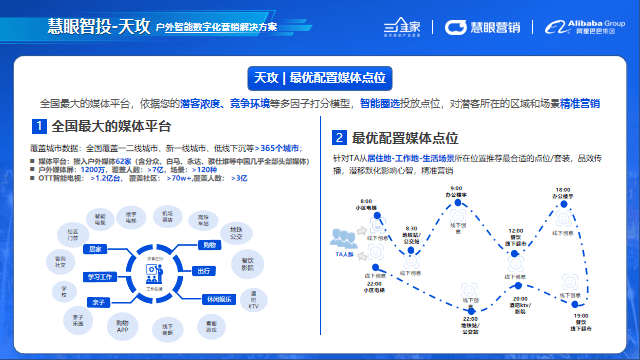Click the blue number 1 badge
The image size is (640, 360).
[x=39, y=126]
